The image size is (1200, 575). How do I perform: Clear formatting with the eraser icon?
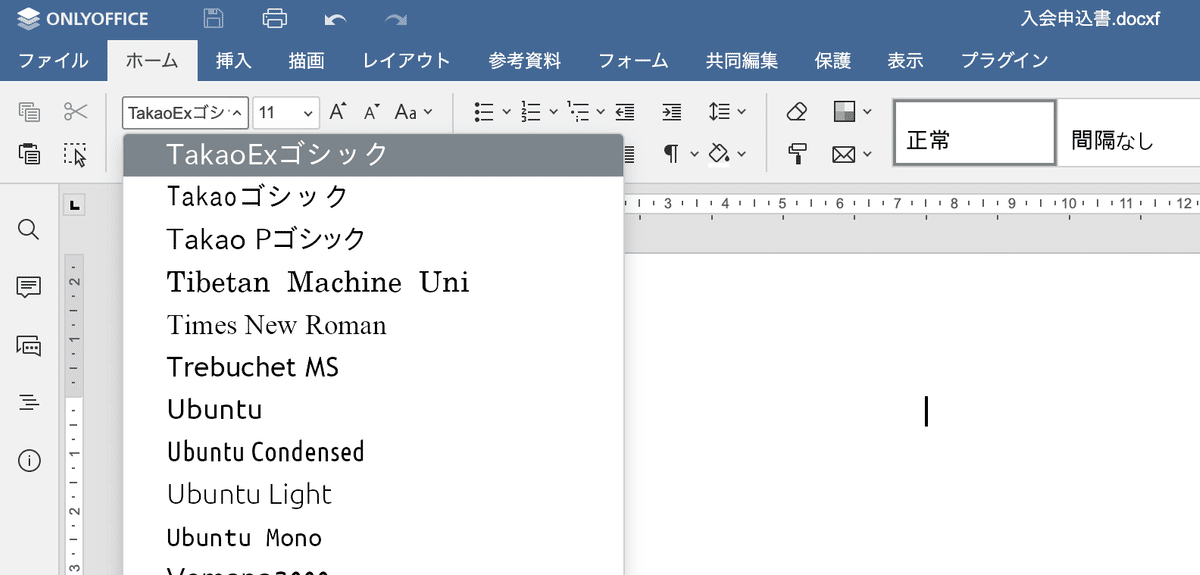pos(797,112)
